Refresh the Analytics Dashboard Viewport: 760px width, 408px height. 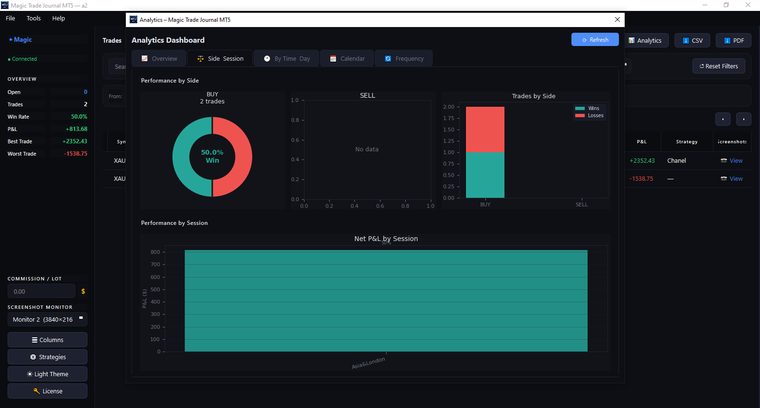coord(595,40)
